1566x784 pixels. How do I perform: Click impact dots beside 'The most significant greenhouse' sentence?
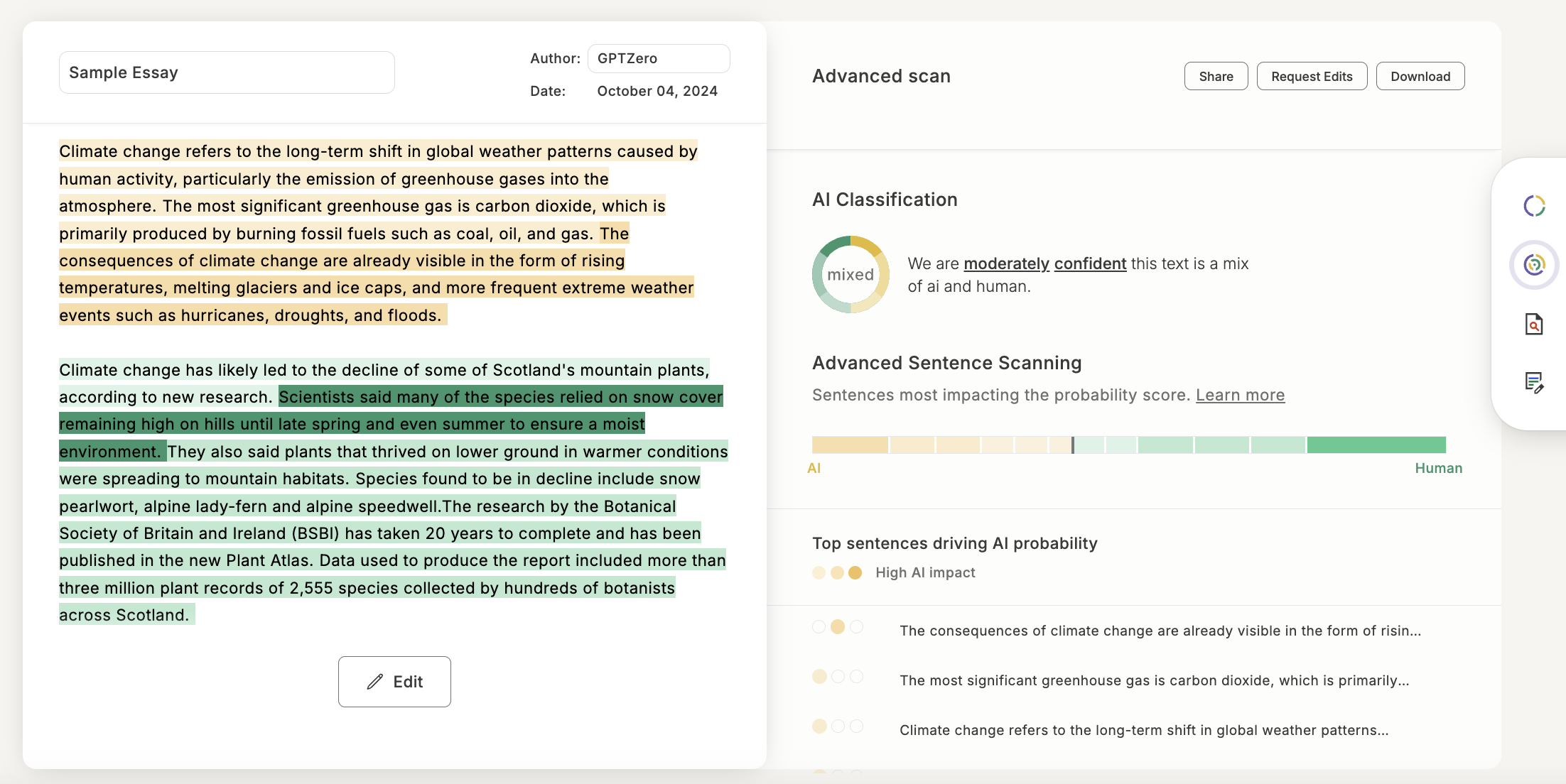click(838, 677)
